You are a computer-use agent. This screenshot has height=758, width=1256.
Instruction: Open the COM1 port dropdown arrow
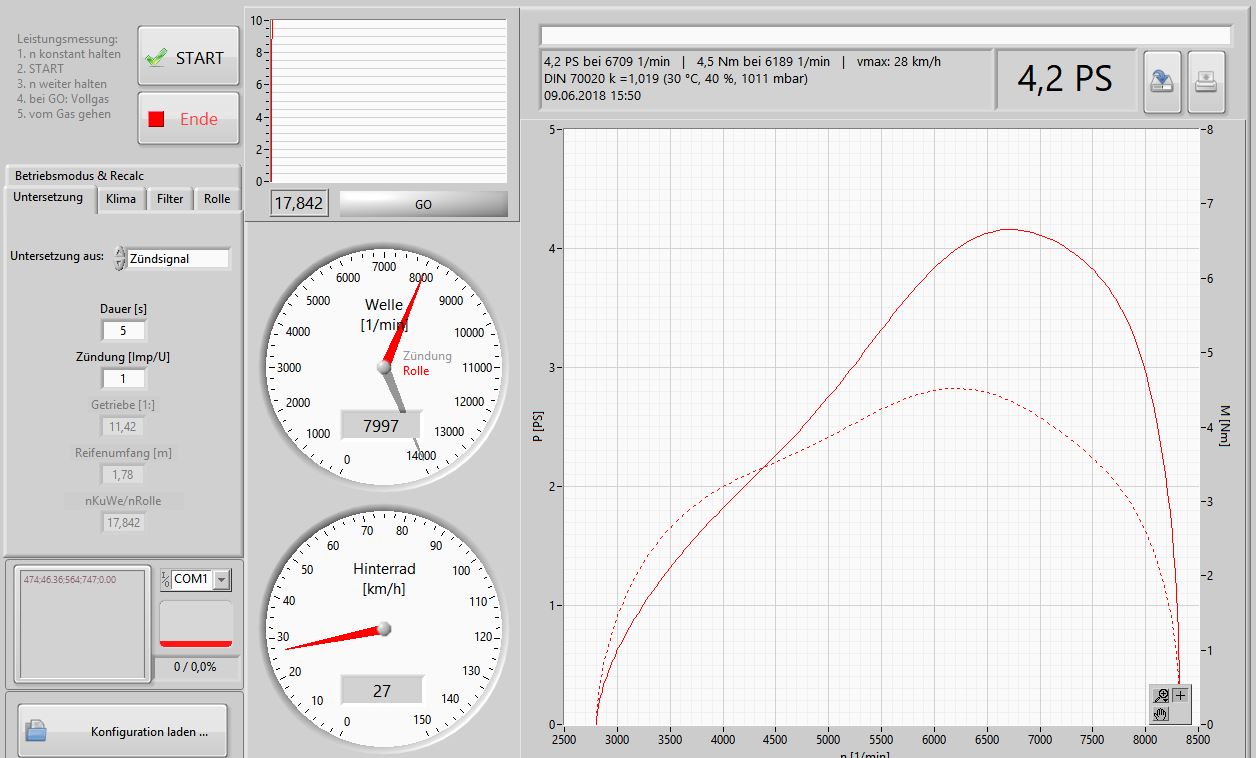221,580
